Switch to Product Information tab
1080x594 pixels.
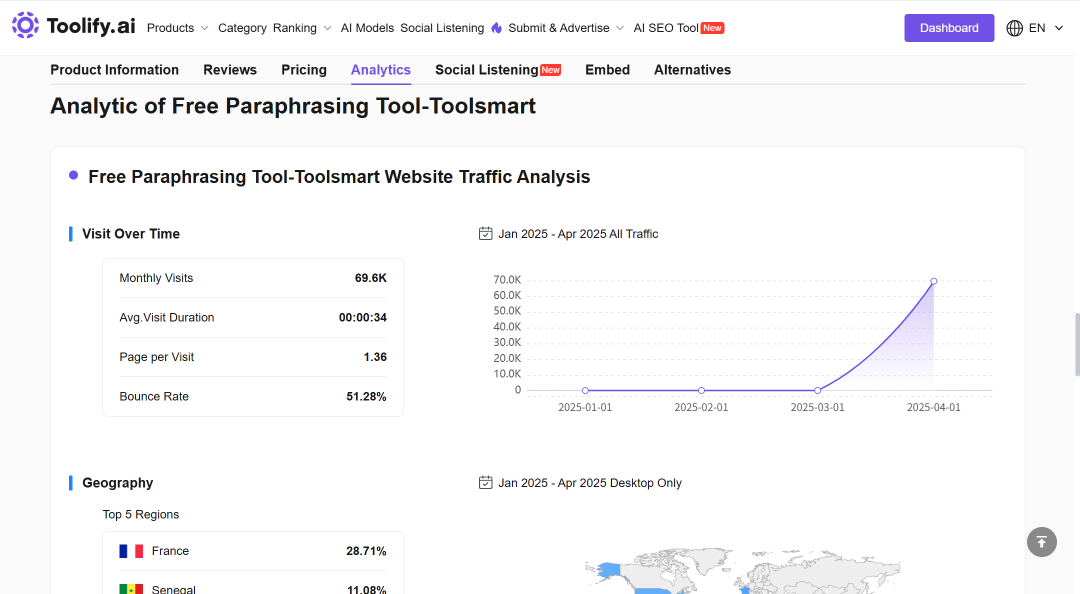[114, 70]
